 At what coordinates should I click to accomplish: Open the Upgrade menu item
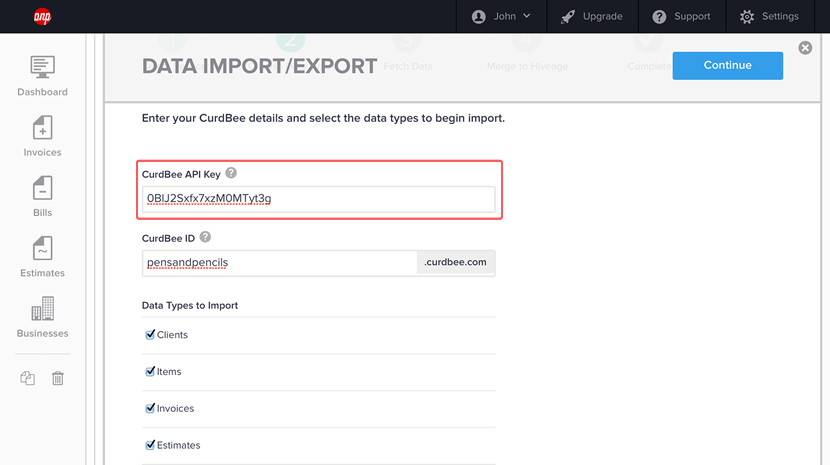(x=592, y=16)
